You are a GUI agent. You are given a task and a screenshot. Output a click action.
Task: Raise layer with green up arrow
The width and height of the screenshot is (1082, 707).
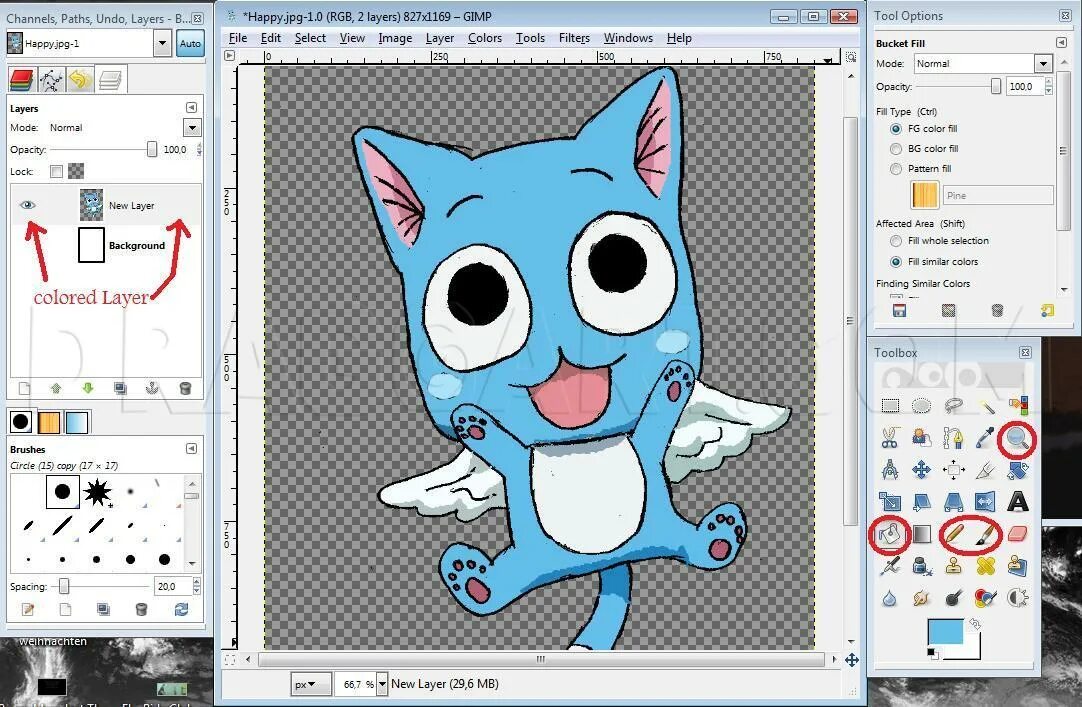coord(57,388)
